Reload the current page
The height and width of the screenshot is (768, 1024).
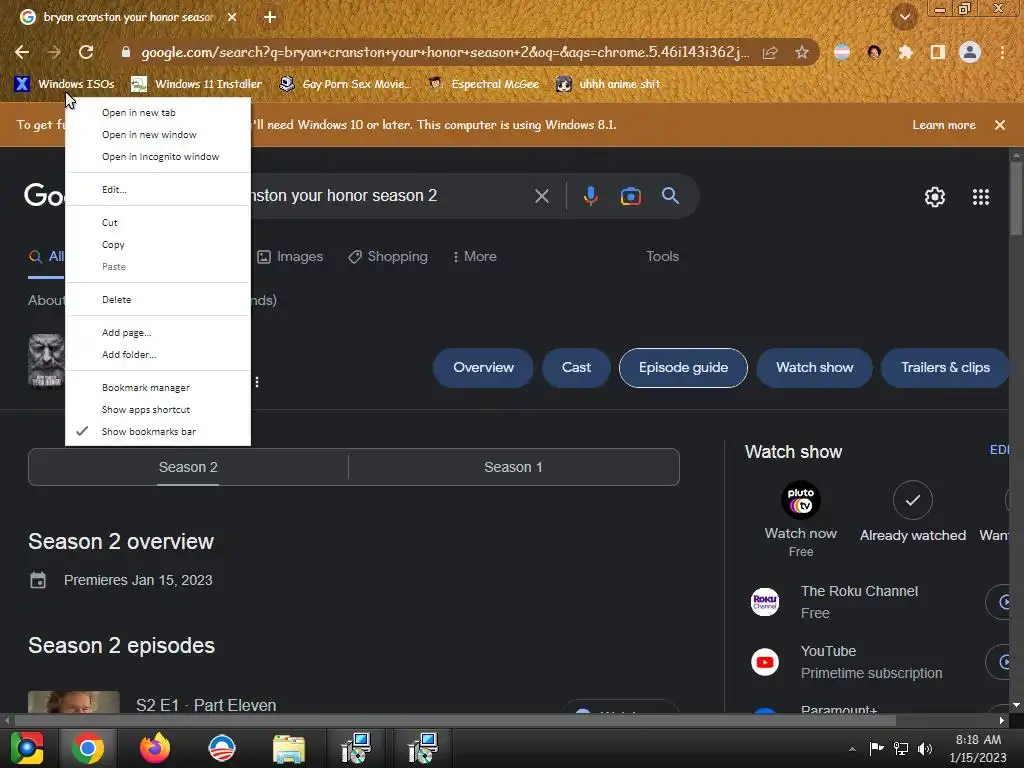pyautogui.click(x=86, y=52)
